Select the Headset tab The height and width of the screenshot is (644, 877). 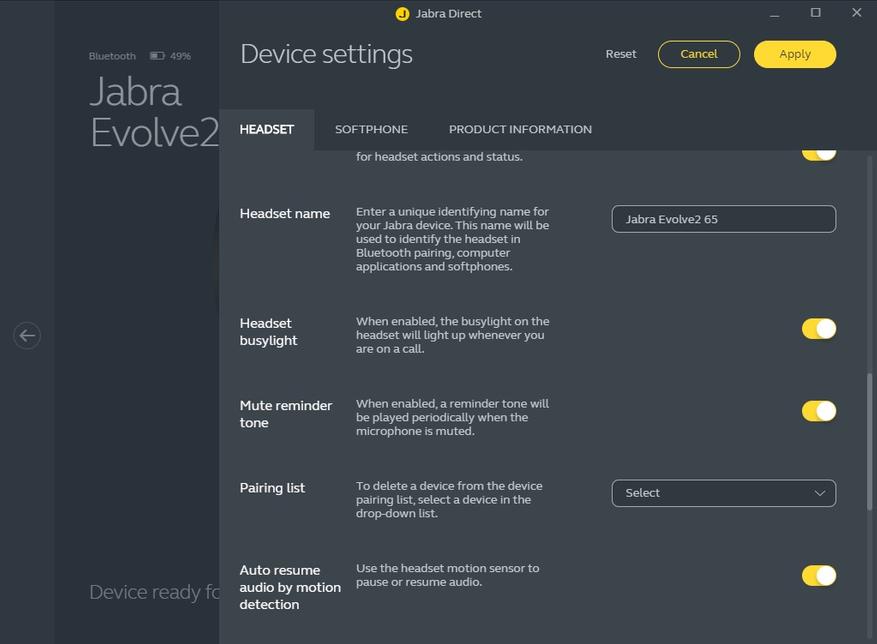tap(267, 129)
